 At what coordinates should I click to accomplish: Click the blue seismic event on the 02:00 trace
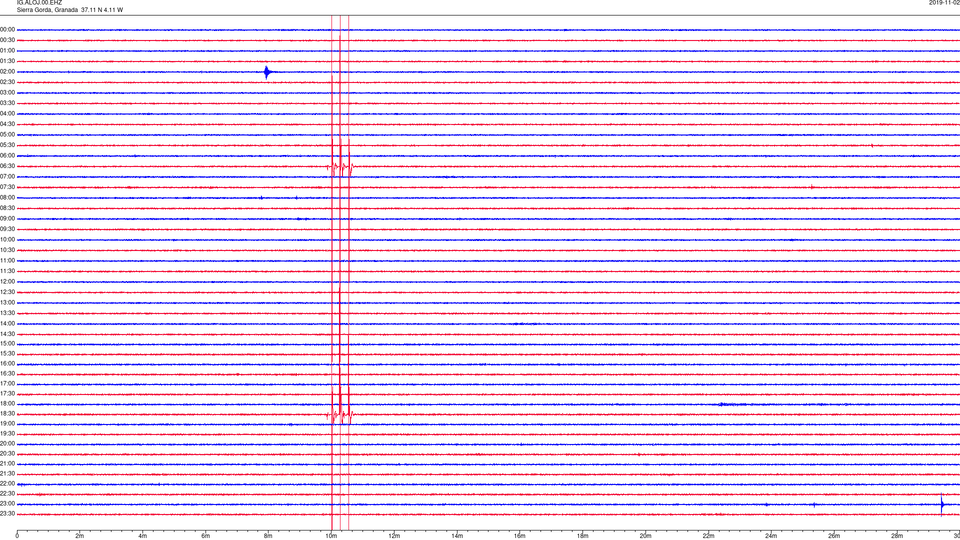coord(267,72)
